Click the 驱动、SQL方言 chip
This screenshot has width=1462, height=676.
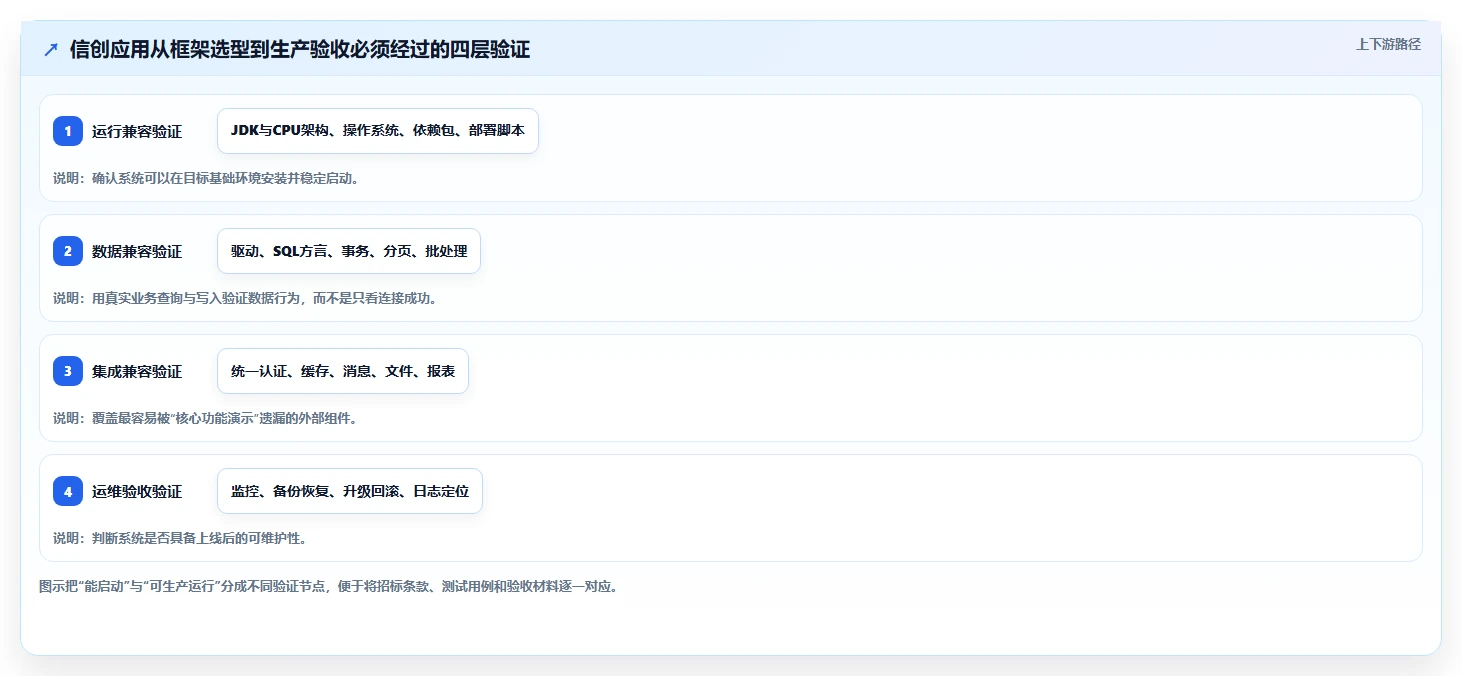[x=349, y=251]
